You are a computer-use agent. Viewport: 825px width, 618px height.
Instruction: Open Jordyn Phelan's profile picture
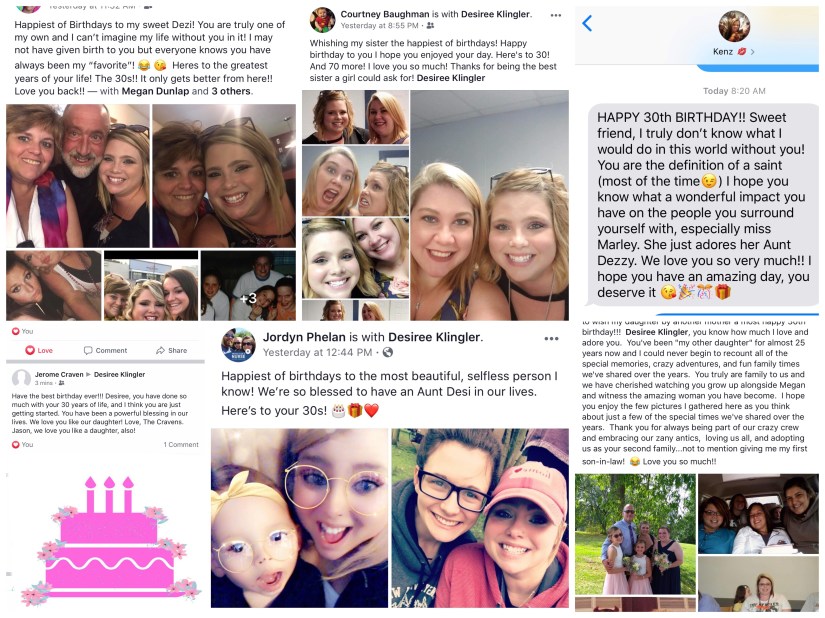[238, 345]
